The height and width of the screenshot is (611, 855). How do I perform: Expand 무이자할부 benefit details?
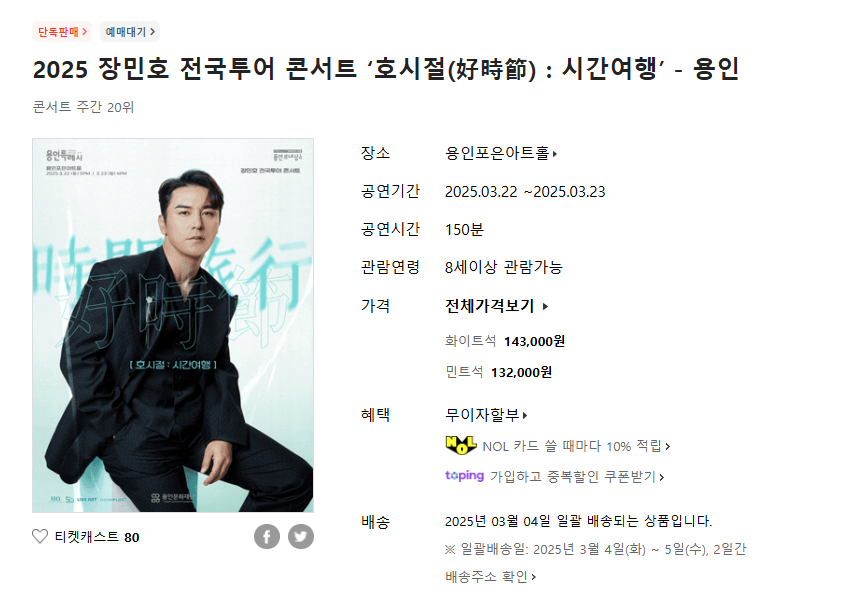(486, 415)
